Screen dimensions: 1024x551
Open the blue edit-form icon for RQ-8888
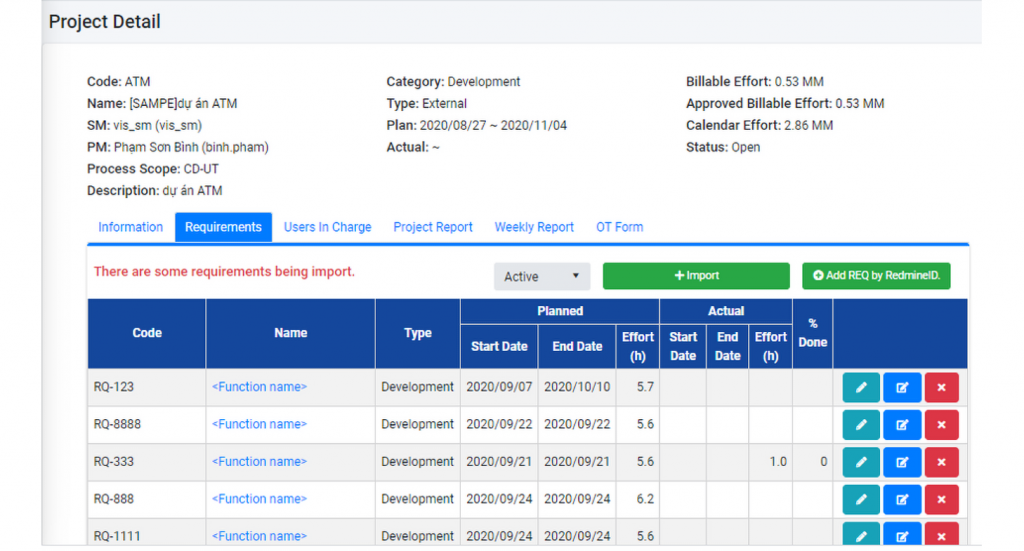click(902, 424)
